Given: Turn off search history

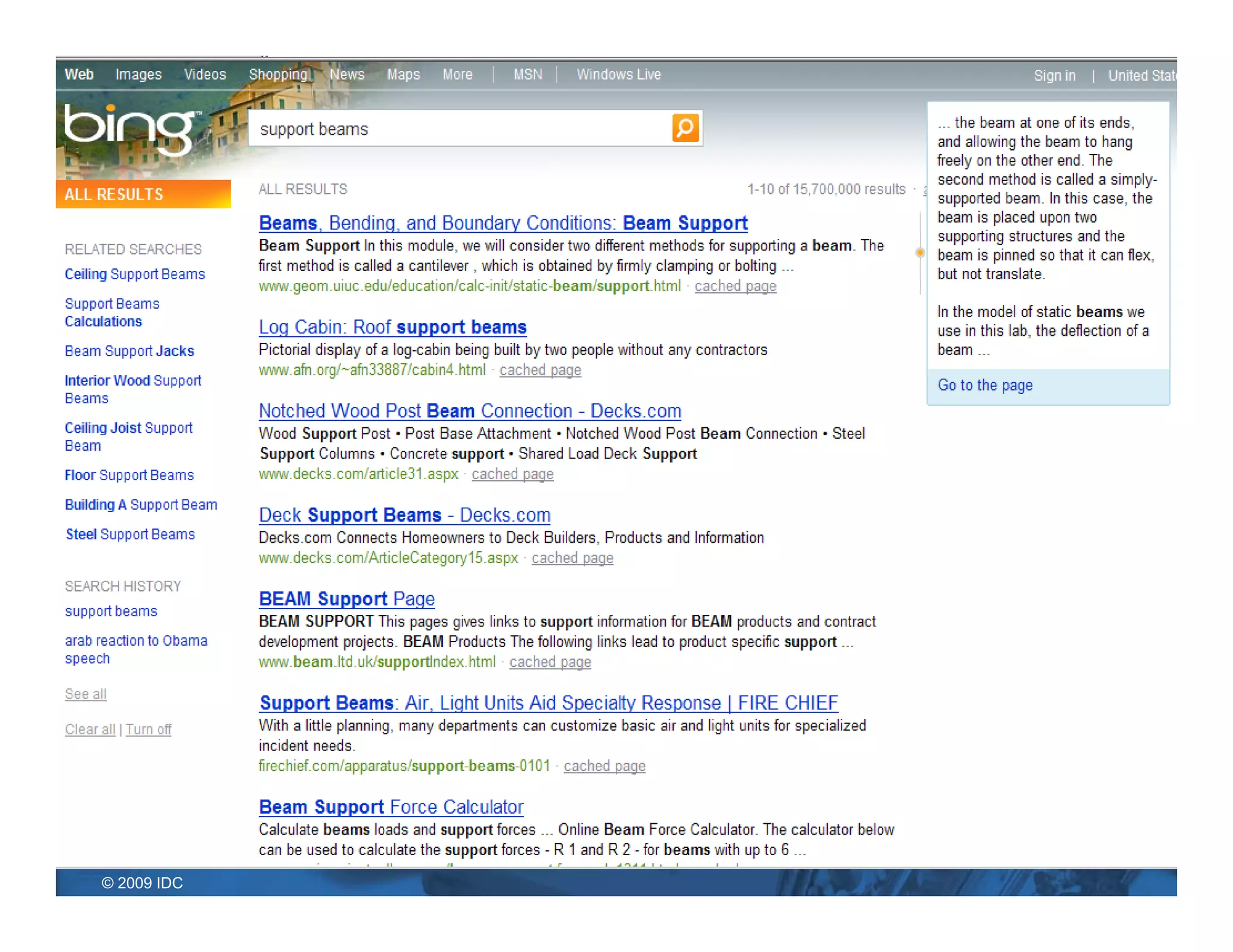Looking at the screenshot, I should tap(149, 729).
